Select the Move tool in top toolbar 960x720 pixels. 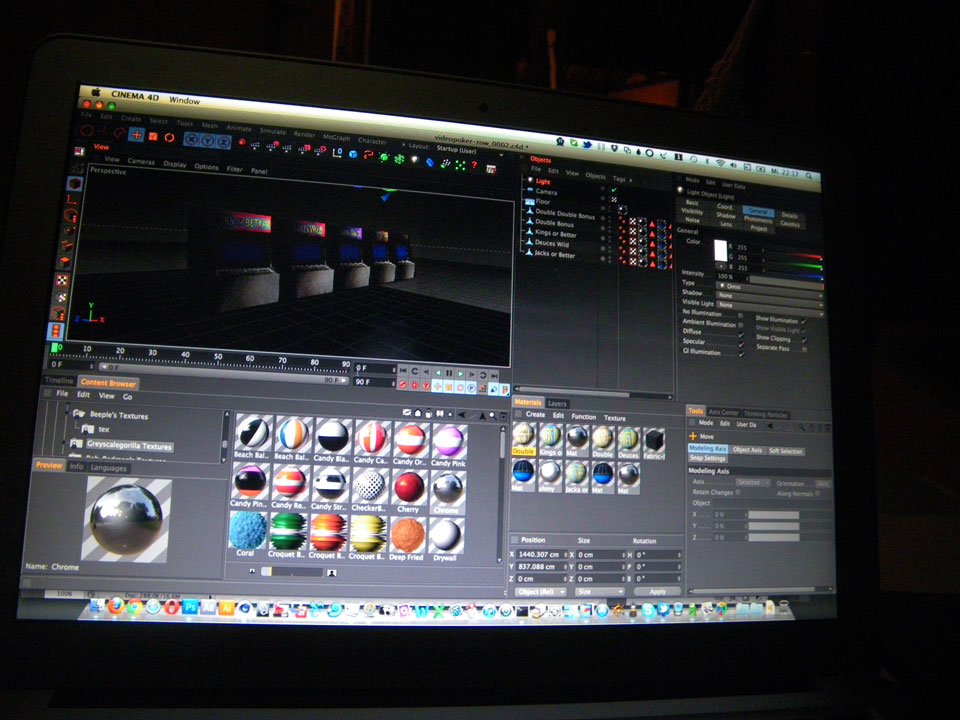pyautogui.click(x=136, y=135)
